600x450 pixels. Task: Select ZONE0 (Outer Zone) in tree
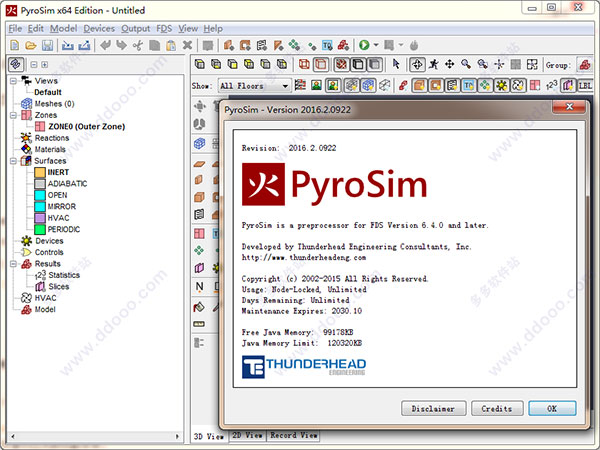86,126
